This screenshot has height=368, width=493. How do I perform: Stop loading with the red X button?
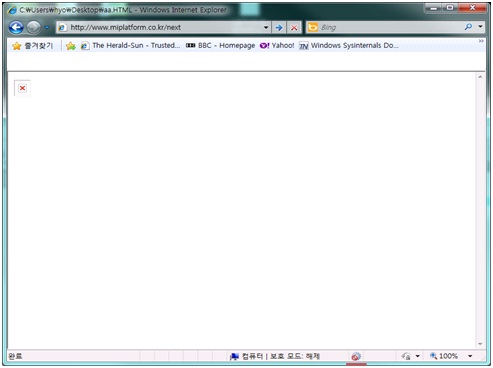coord(294,27)
